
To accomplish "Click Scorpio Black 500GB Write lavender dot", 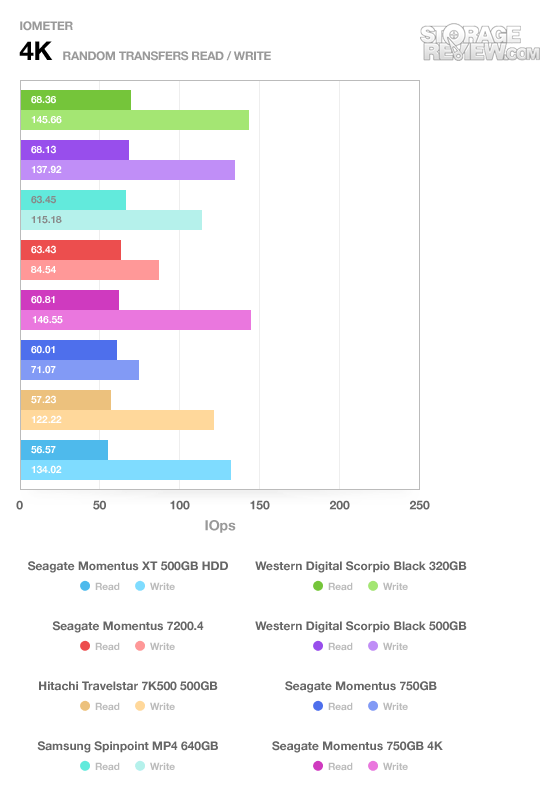I will tap(373, 646).
